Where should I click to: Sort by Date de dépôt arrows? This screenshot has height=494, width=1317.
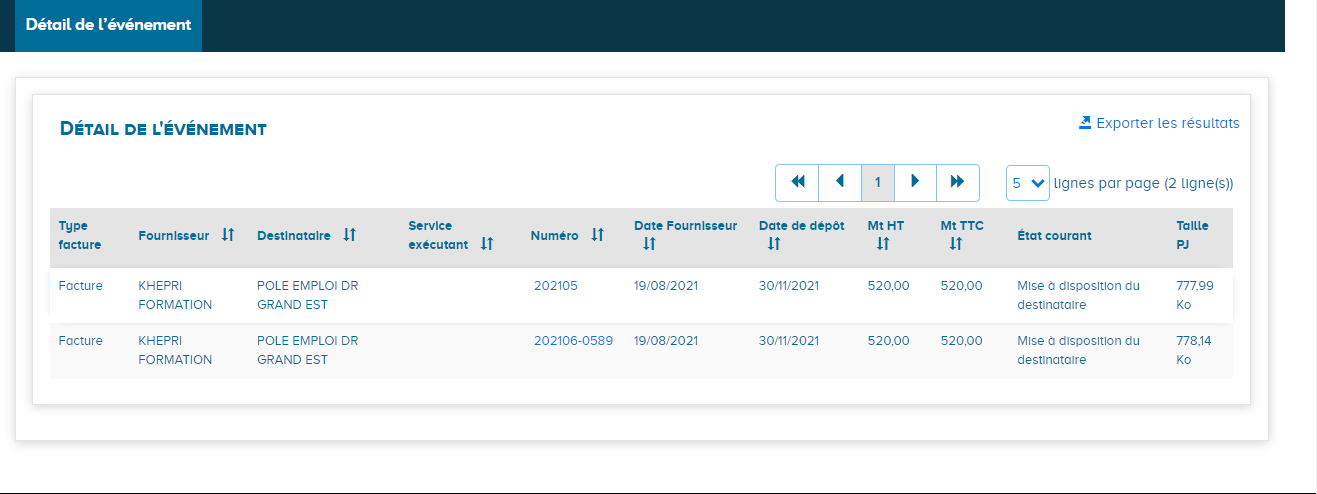click(773, 244)
